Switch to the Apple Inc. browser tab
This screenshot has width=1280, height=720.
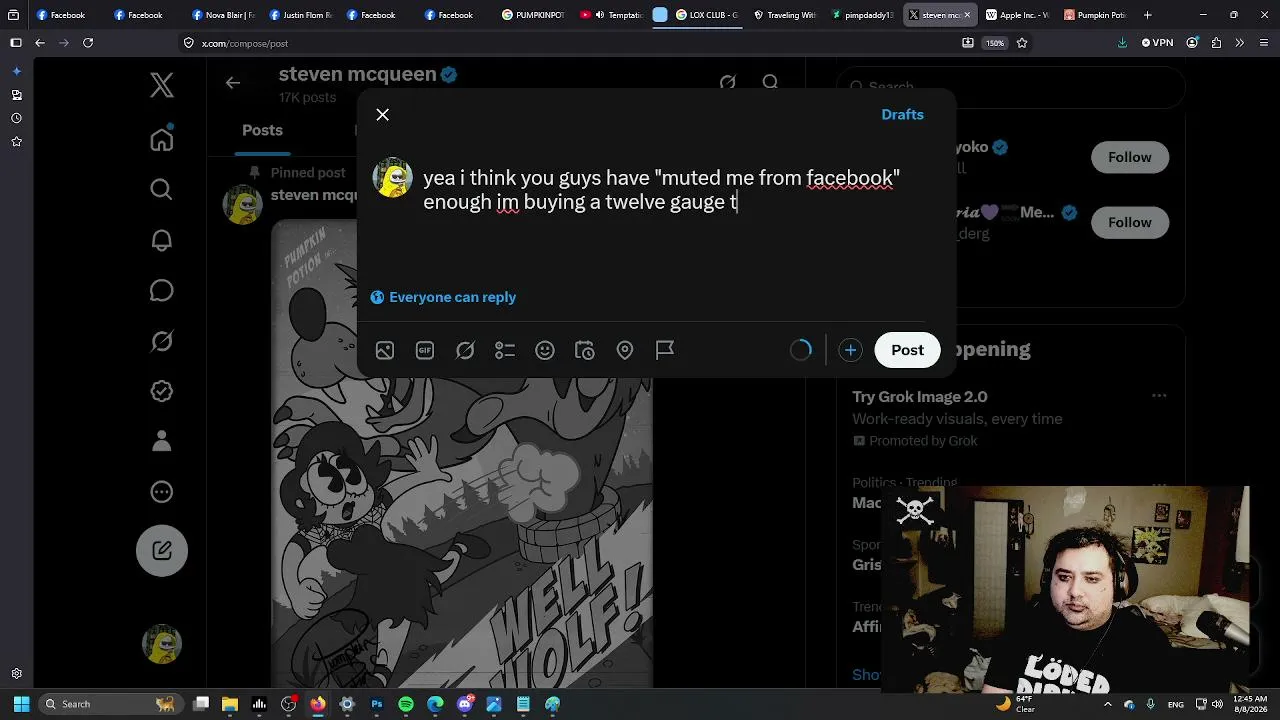pyautogui.click(x=1017, y=15)
